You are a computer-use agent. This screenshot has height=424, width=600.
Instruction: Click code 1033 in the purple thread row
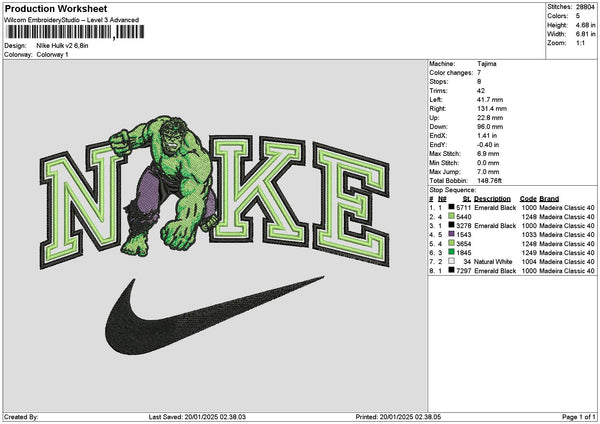click(529, 235)
